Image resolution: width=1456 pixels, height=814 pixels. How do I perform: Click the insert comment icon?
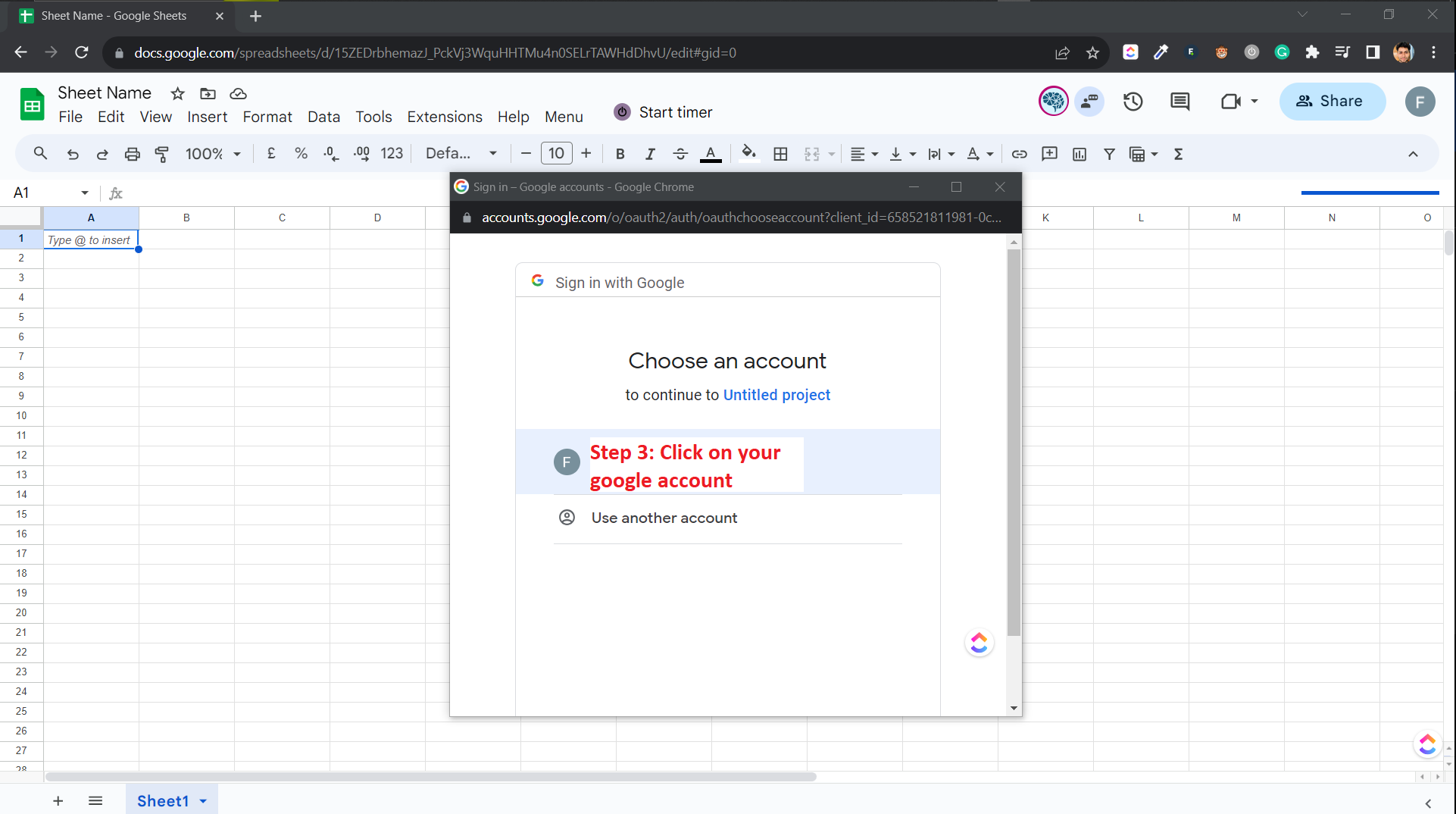(1049, 154)
